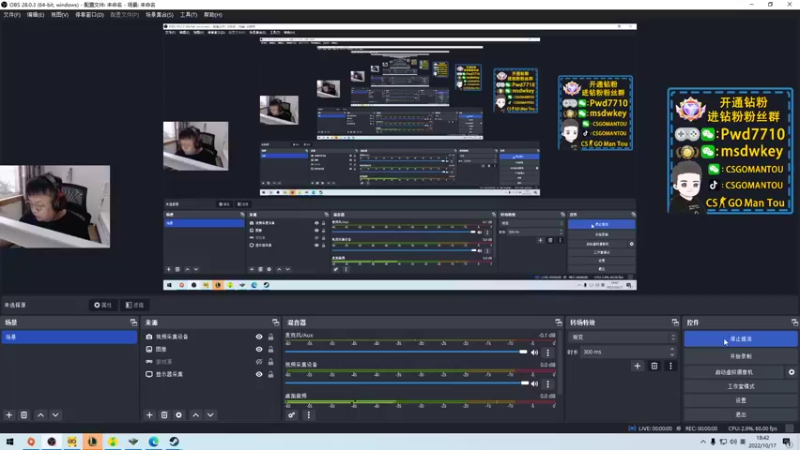The height and width of the screenshot is (450, 800).
Task: Open 文件(F) menu
Action: (x=12, y=15)
